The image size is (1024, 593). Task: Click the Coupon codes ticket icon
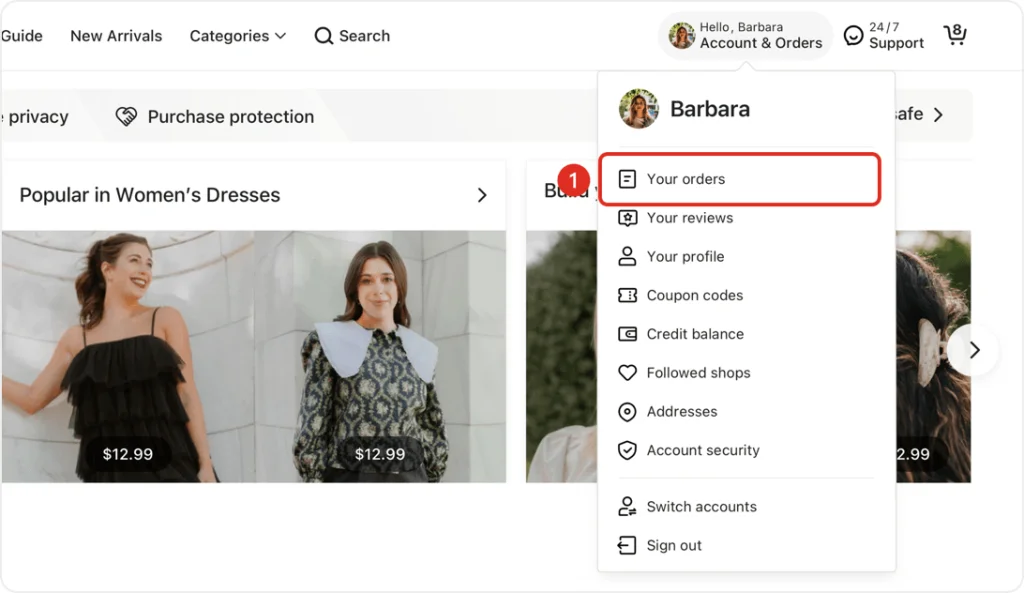tap(627, 295)
